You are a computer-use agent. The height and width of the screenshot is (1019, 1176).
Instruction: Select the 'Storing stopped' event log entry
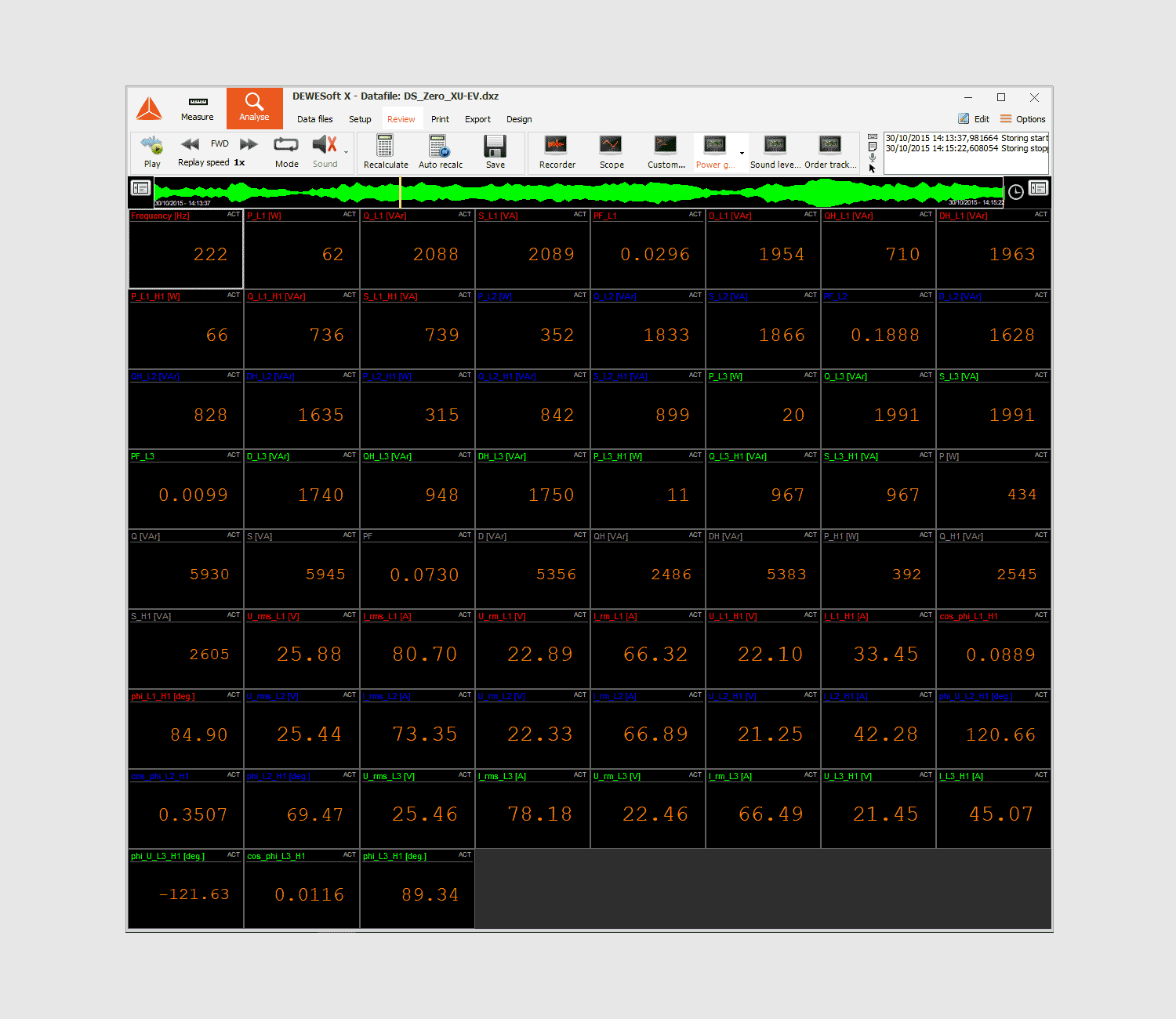[966, 148]
